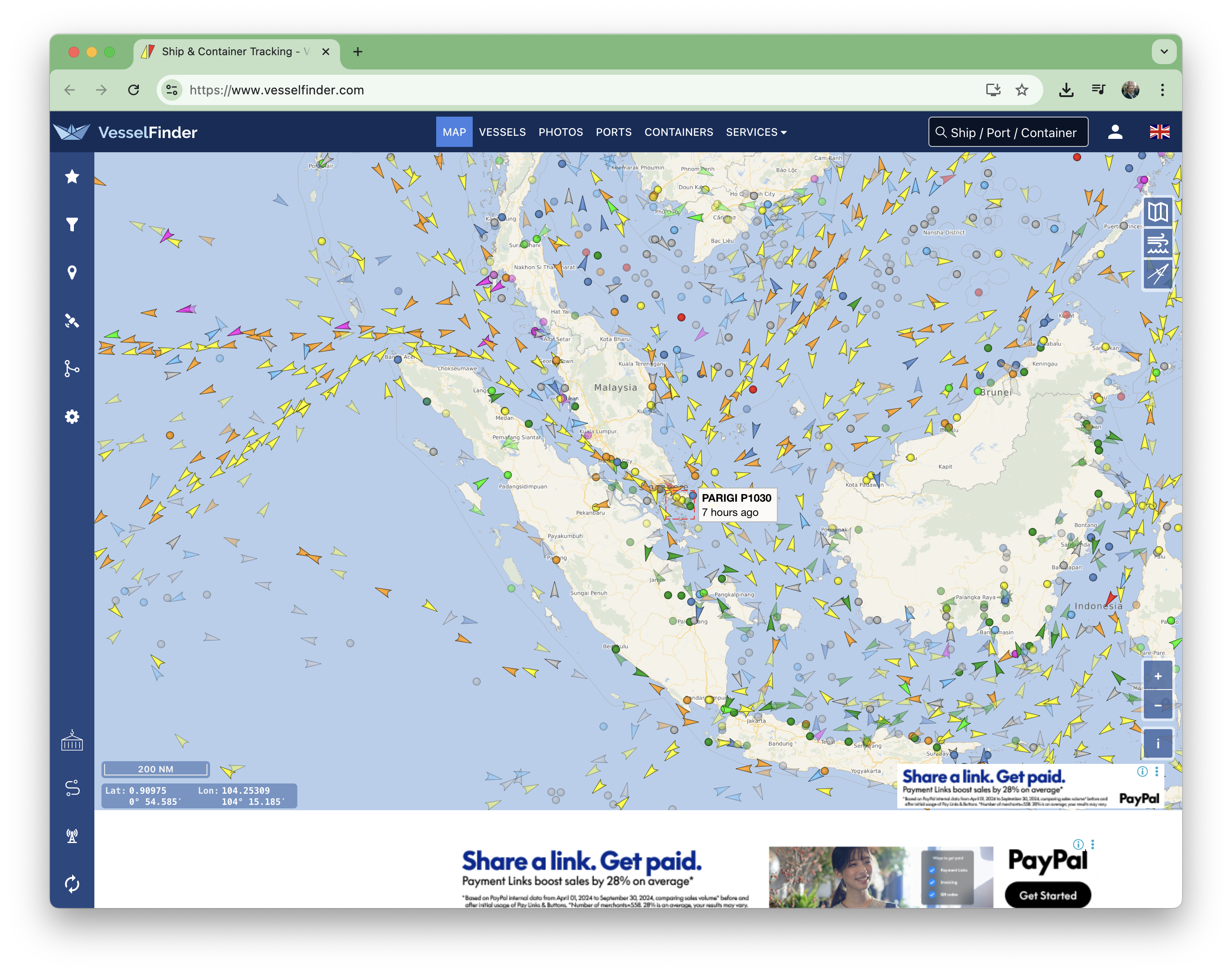Go to the VESSELS tab
Viewport: 1232px width, 974px height.
coord(502,132)
